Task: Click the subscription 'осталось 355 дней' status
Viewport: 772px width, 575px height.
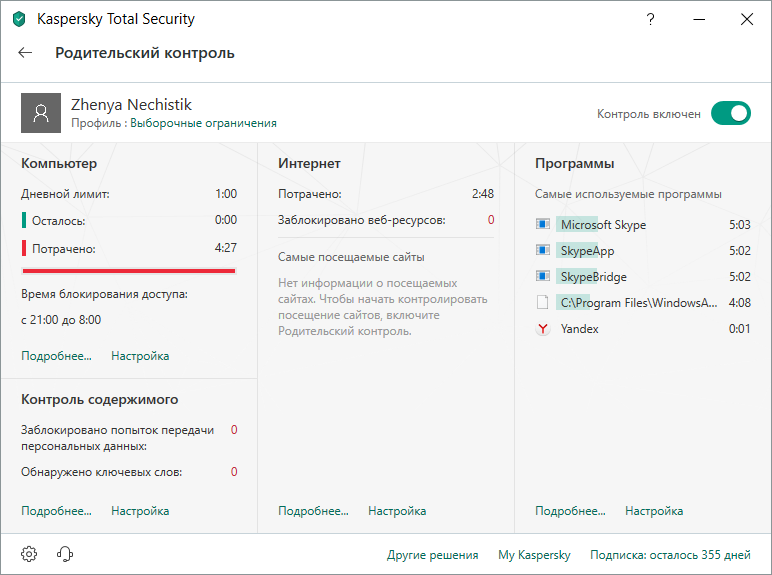Action: 670,555
